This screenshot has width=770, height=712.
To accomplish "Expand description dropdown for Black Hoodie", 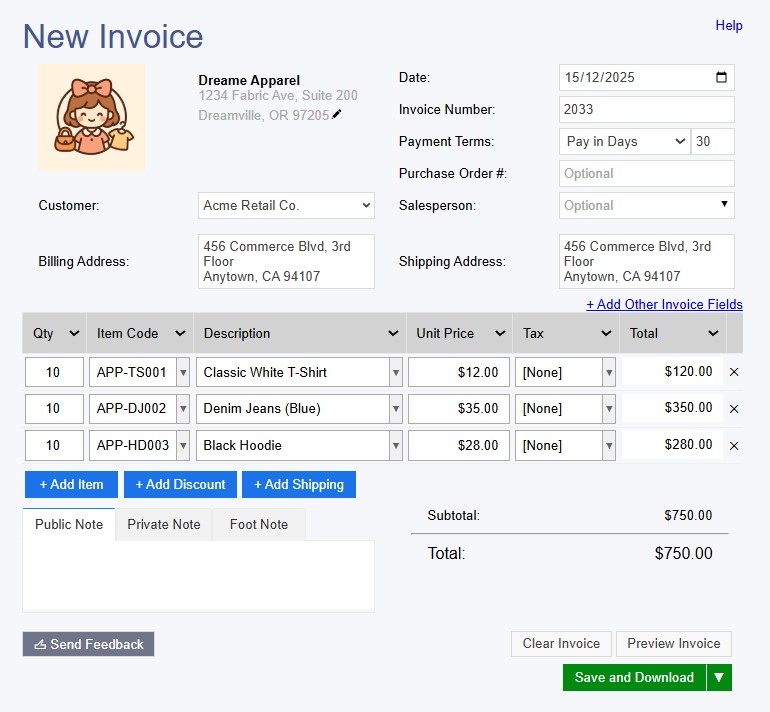I will click(x=396, y=446).
